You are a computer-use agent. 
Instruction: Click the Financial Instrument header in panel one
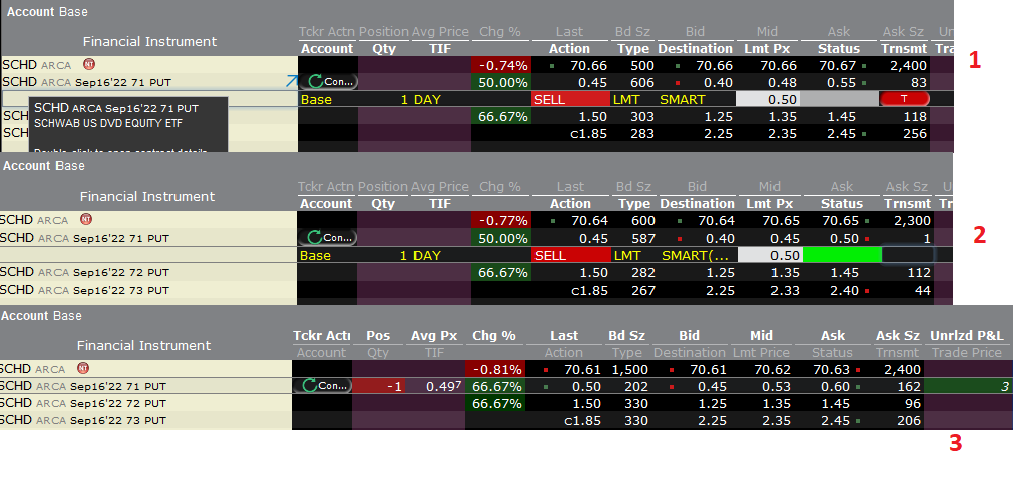click(x=149, y=41)
